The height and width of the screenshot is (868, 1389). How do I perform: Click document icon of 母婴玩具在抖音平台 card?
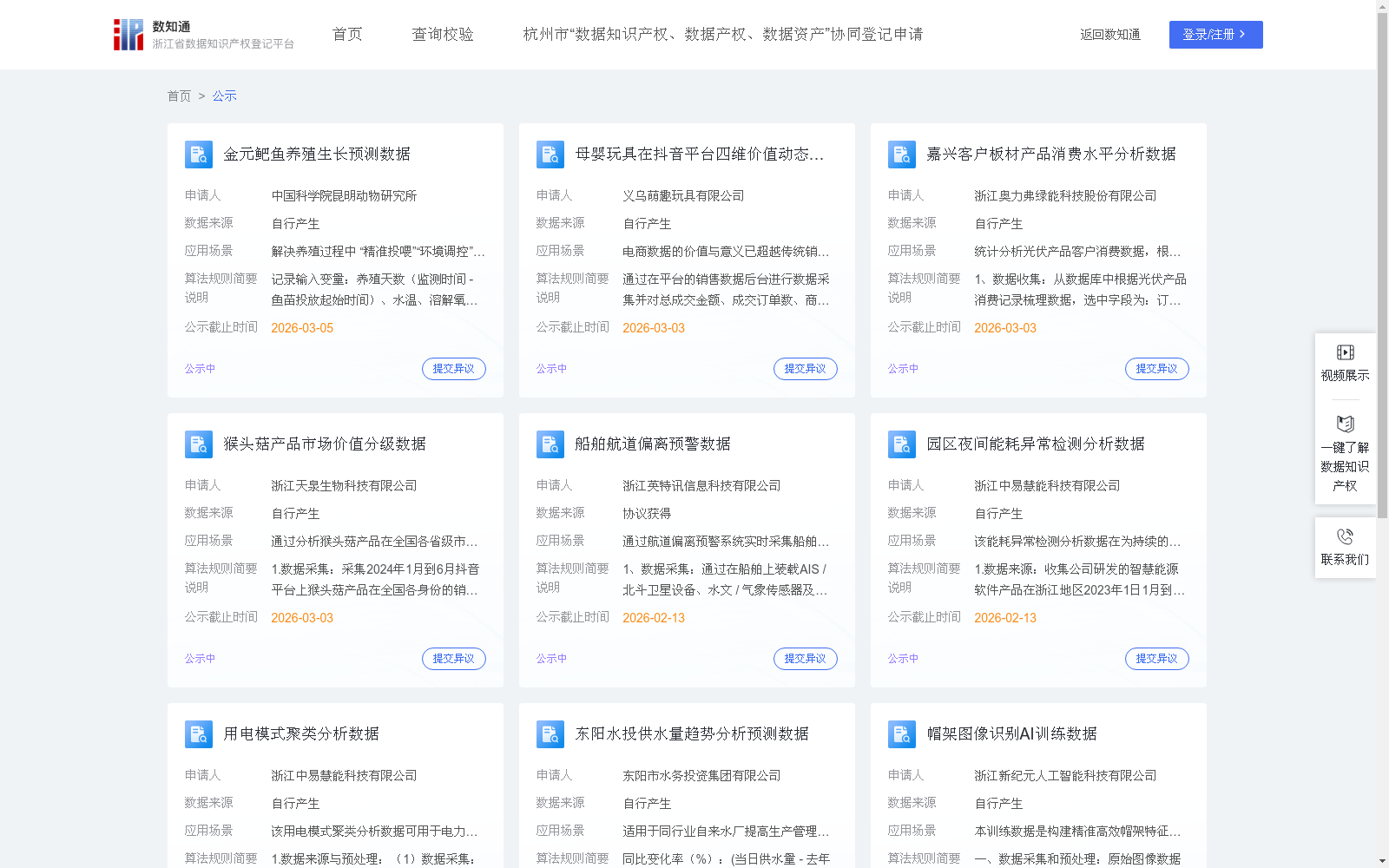click(550, 155)
